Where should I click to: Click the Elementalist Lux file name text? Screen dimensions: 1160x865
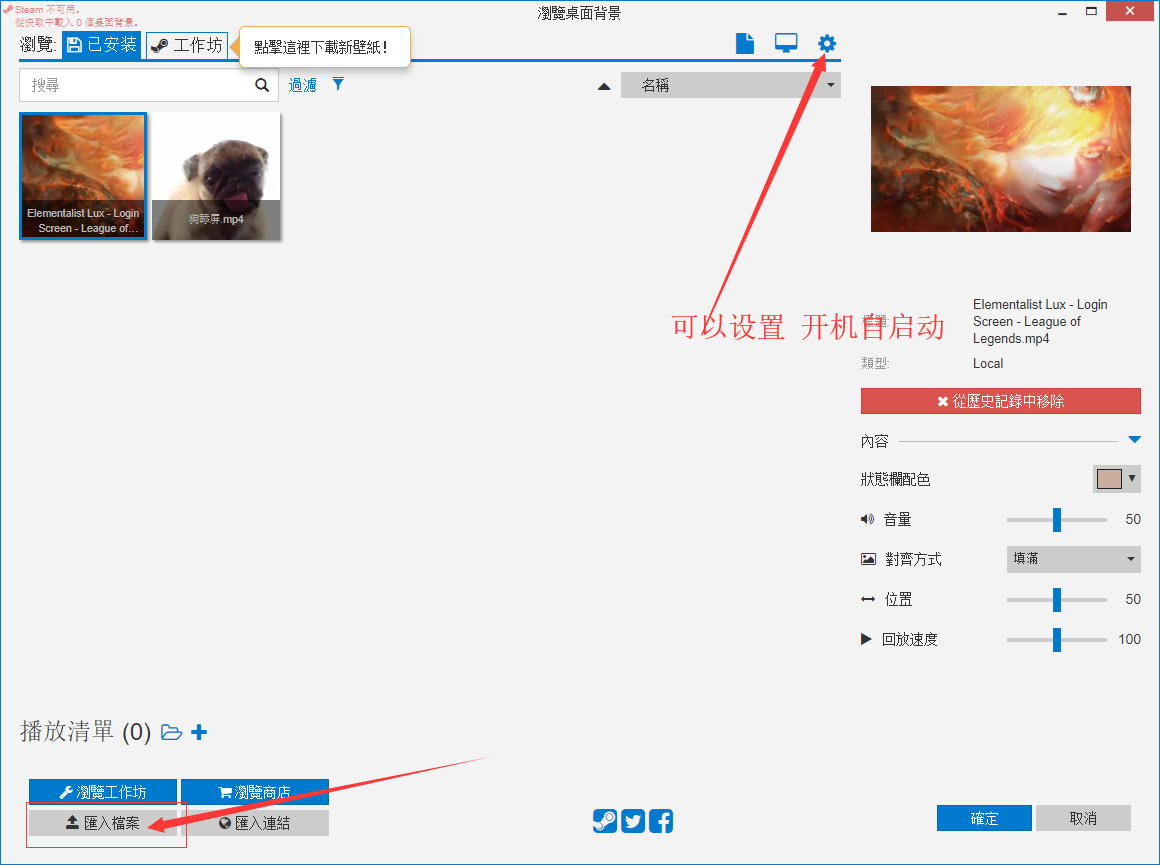click(x=1040, y=321)
